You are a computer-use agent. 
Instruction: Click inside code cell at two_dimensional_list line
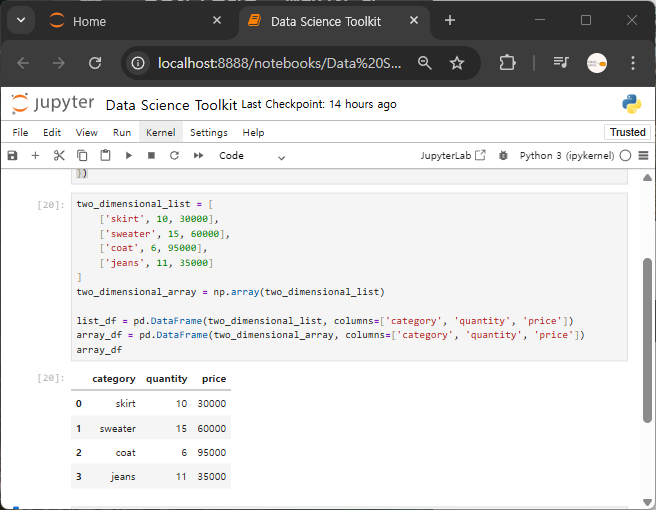point(144,204)
